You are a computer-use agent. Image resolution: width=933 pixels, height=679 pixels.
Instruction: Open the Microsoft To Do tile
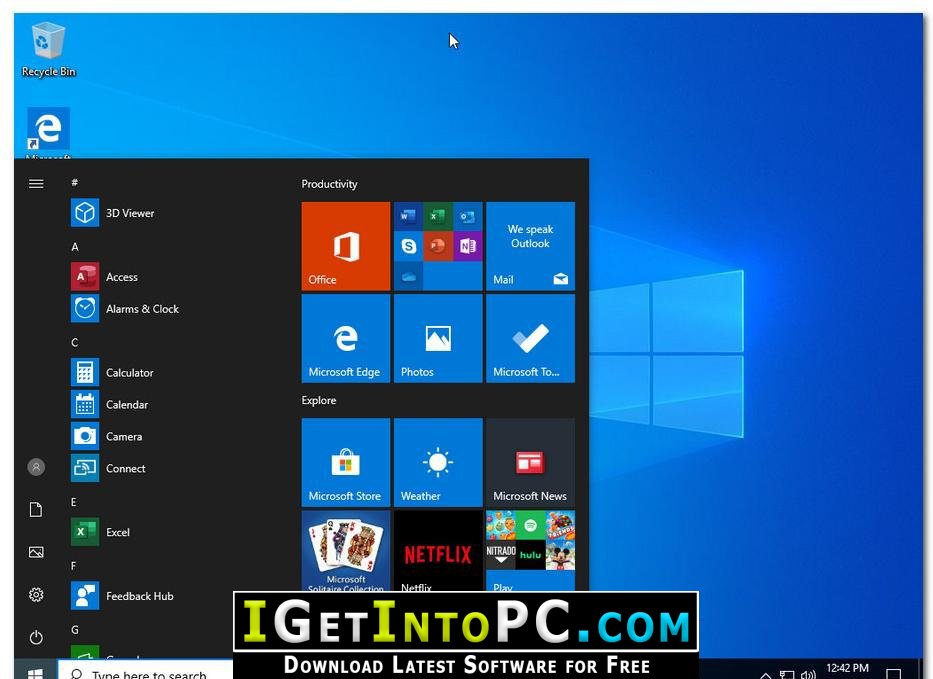[x=530, y=338]
